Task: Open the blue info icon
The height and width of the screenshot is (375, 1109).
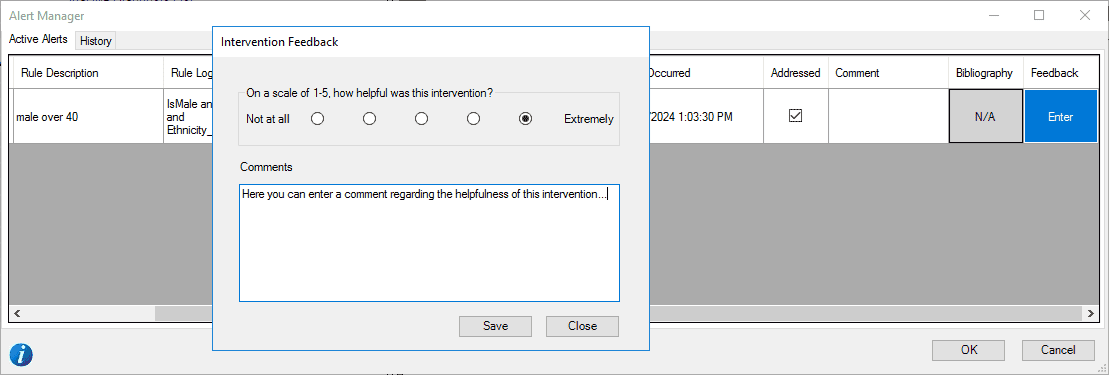Action: [x=21, y=354]
